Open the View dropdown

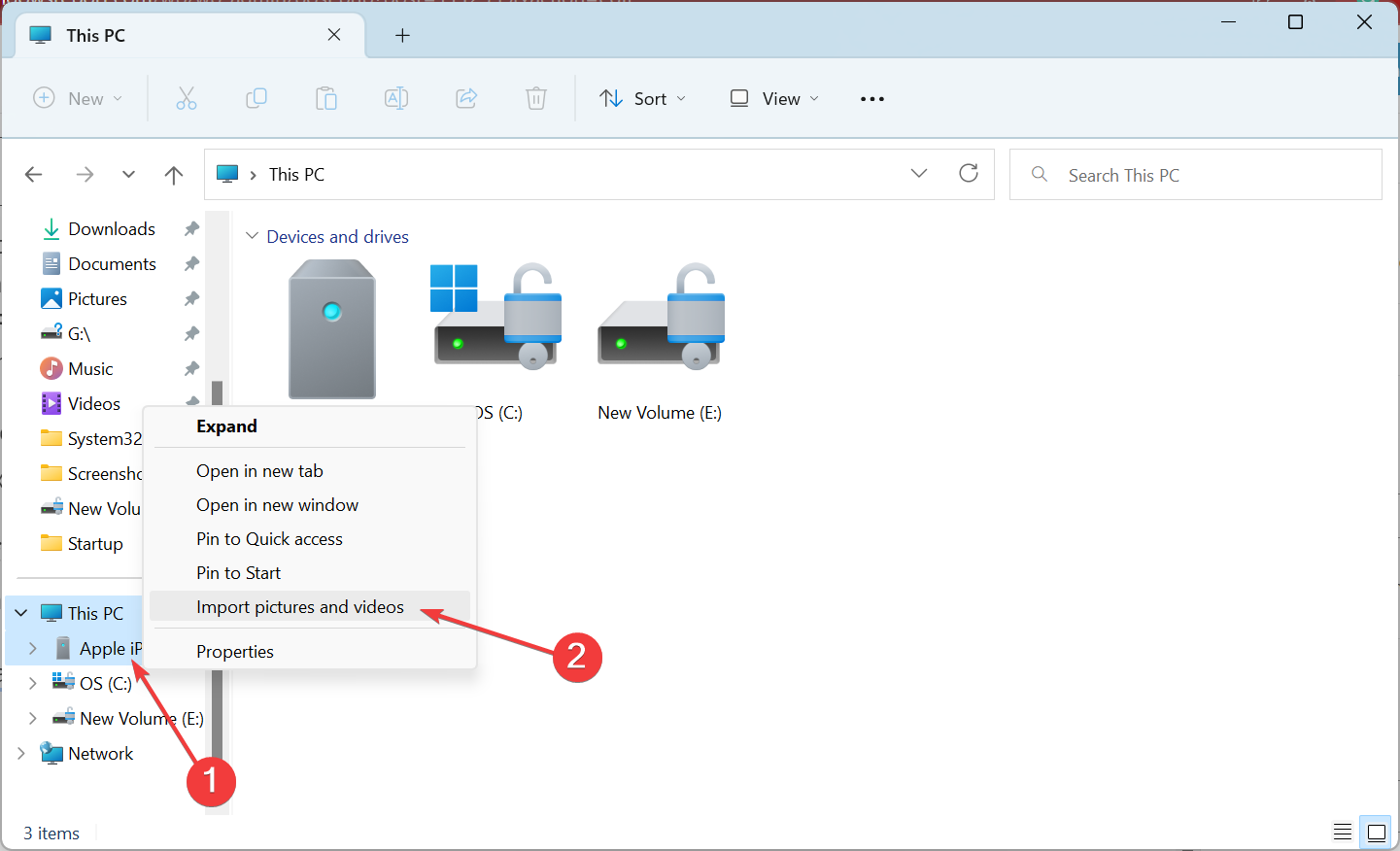(774, 98)
